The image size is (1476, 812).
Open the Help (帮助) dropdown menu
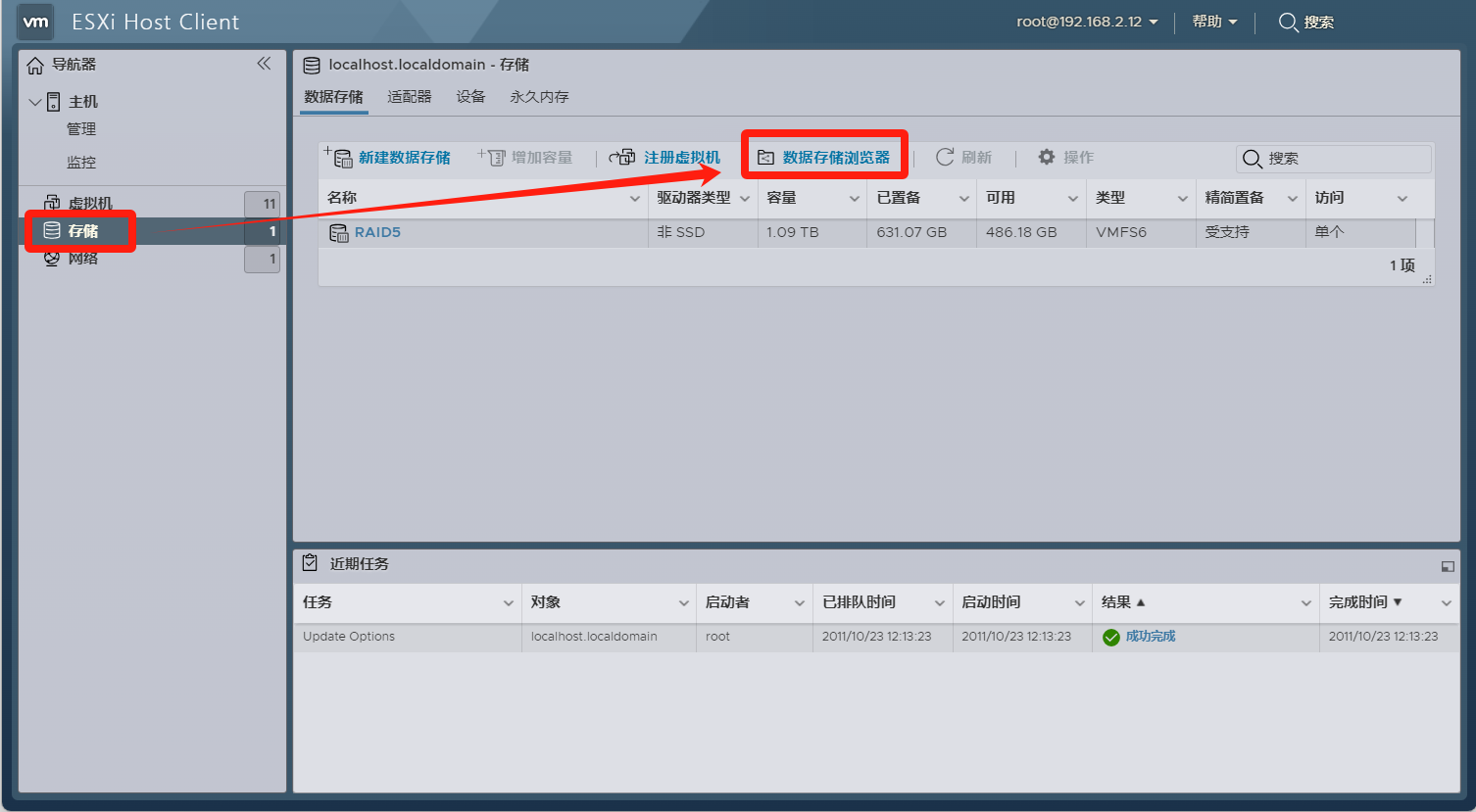coord(1214,22)
